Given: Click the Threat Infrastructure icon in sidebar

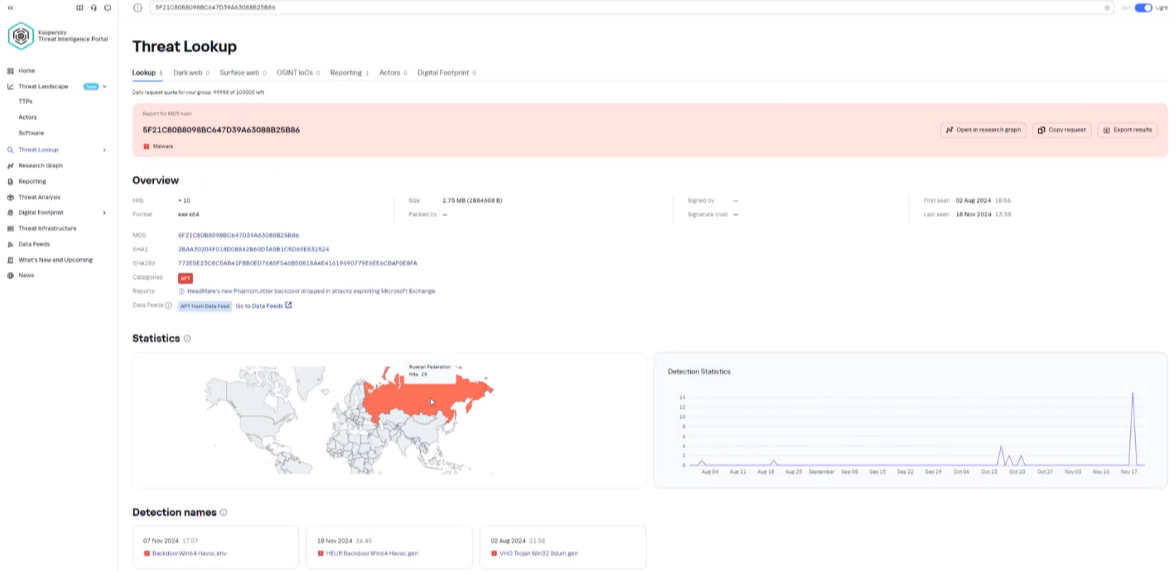Looking at the screenshot, I should pyautogui.click(x=10, y=228).
